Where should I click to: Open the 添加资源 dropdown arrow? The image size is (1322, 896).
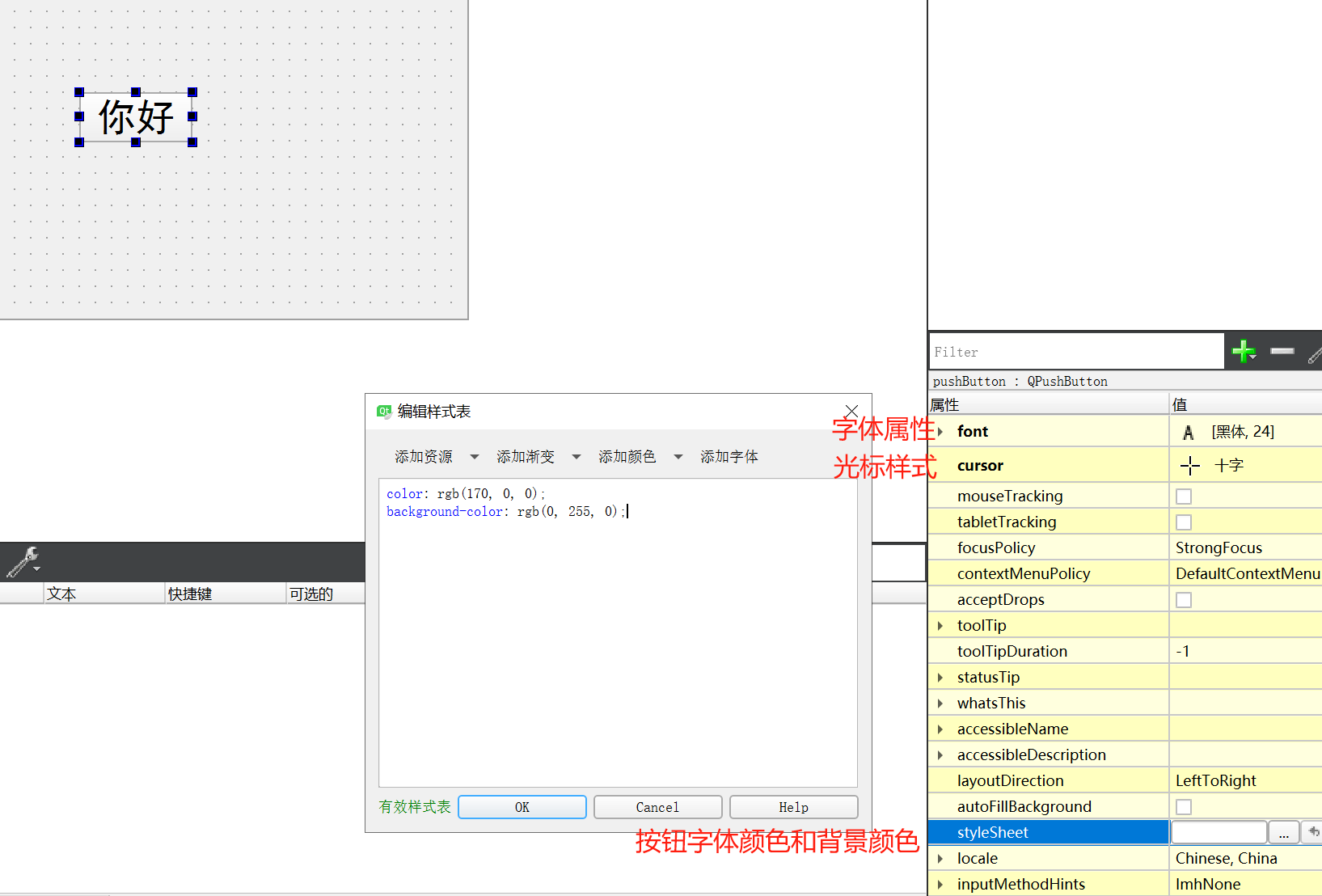point(475,457)
